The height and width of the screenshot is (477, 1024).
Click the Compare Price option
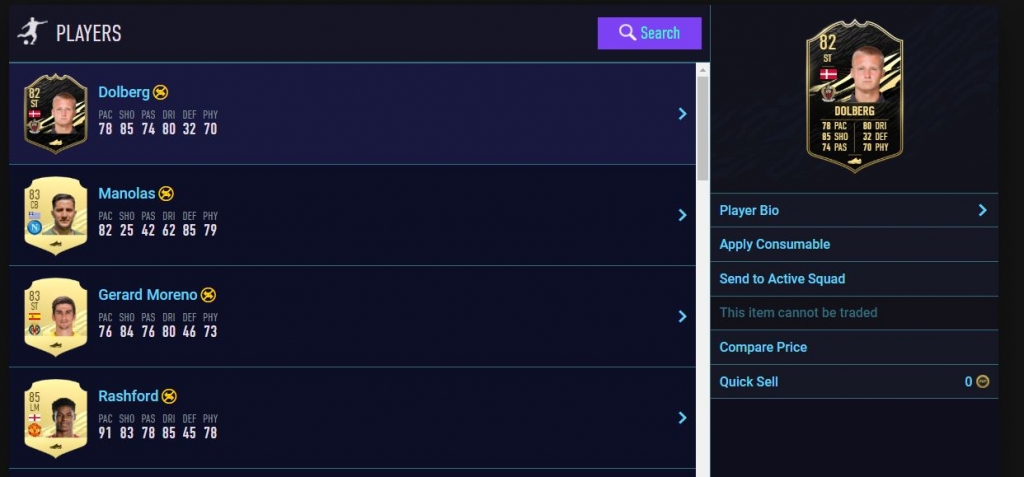(x=763, y=347)
